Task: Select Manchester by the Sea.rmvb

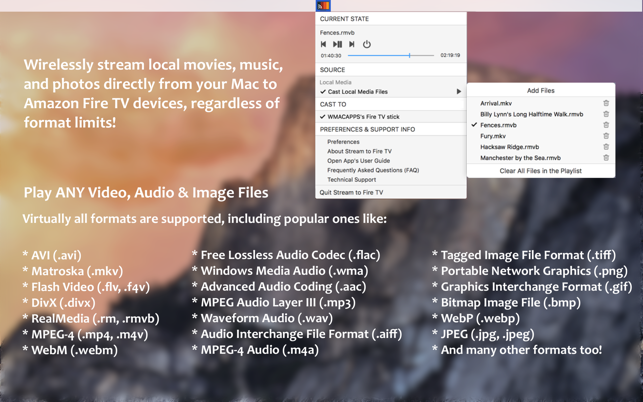Action: click(x=520, y=158)
